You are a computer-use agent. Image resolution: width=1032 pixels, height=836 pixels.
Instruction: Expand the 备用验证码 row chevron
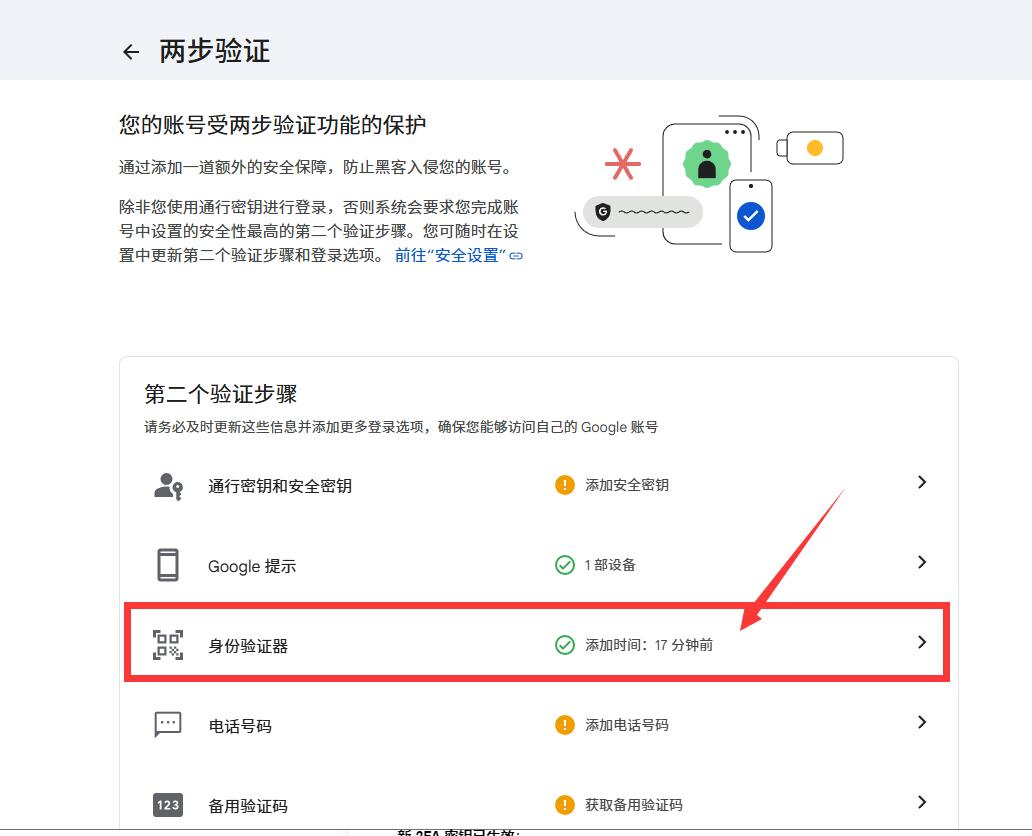[922, 802]
